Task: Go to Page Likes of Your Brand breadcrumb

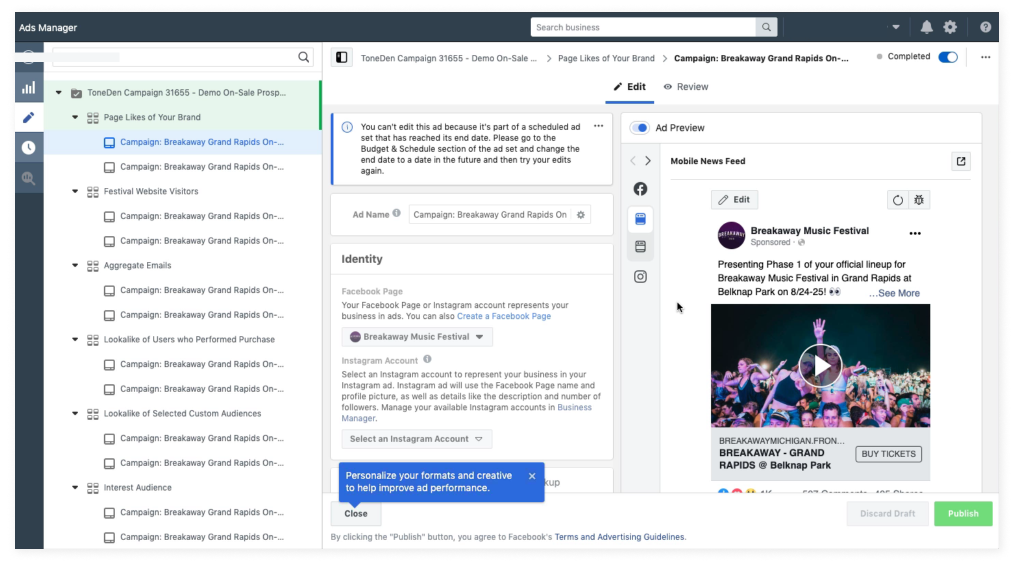Action: [606, 58]
